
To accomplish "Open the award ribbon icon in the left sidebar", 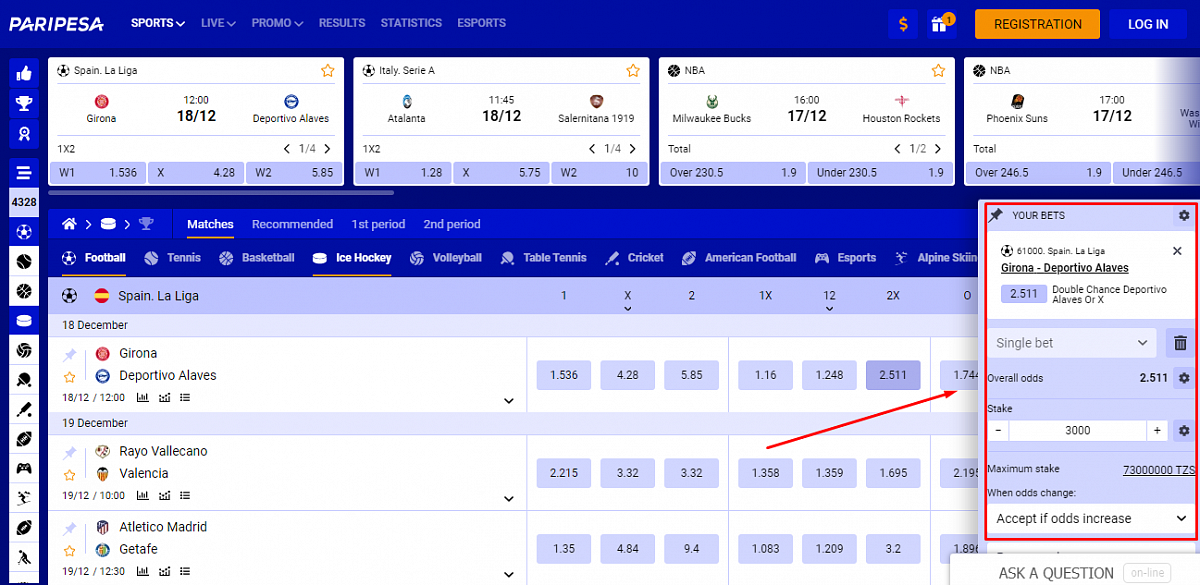I will coord(24,133).
